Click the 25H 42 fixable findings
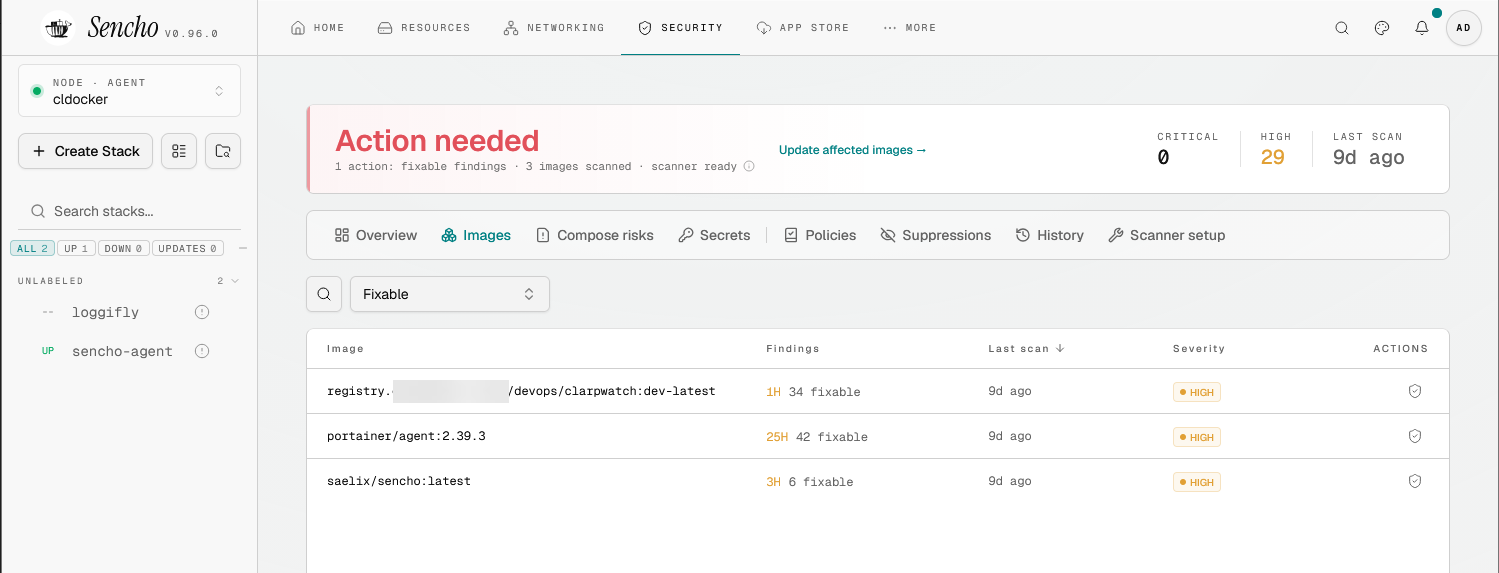This screenshot has width=1499, height=573. 817,437
